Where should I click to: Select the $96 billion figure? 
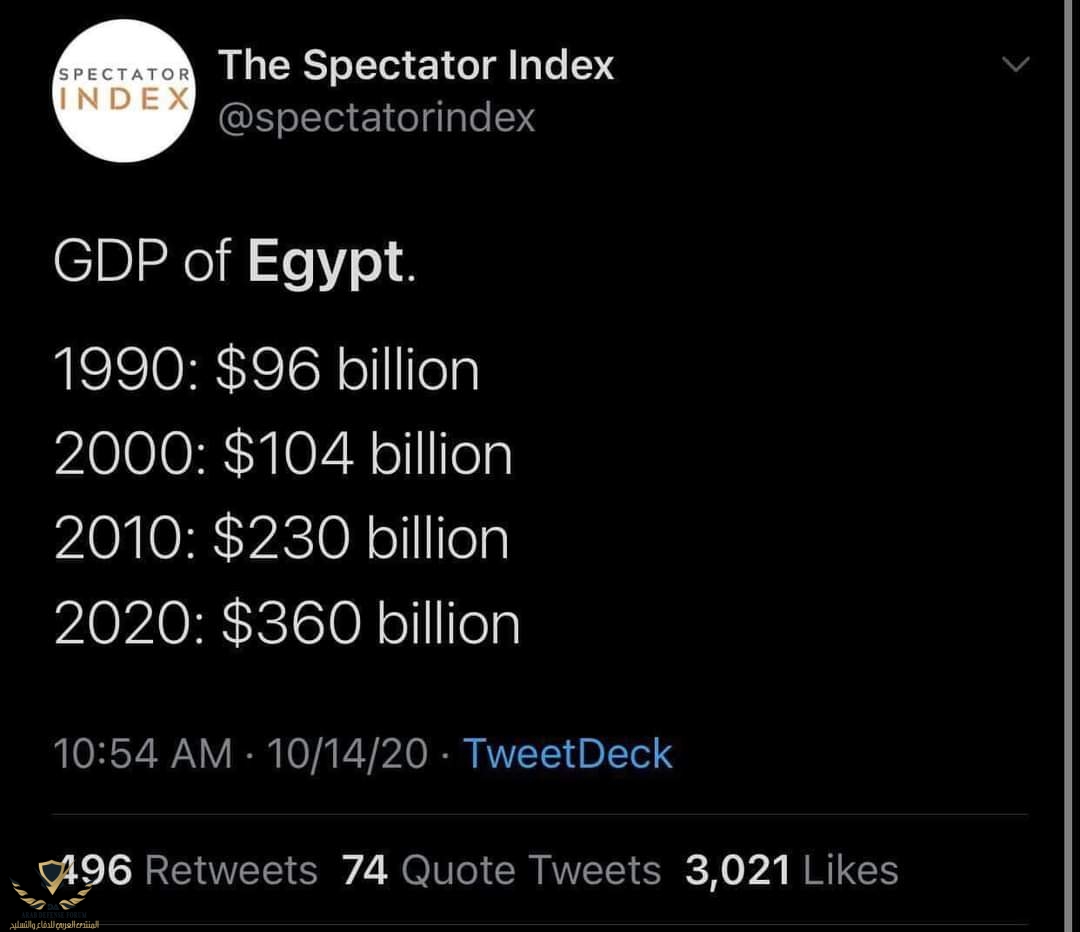pos(347,370)
